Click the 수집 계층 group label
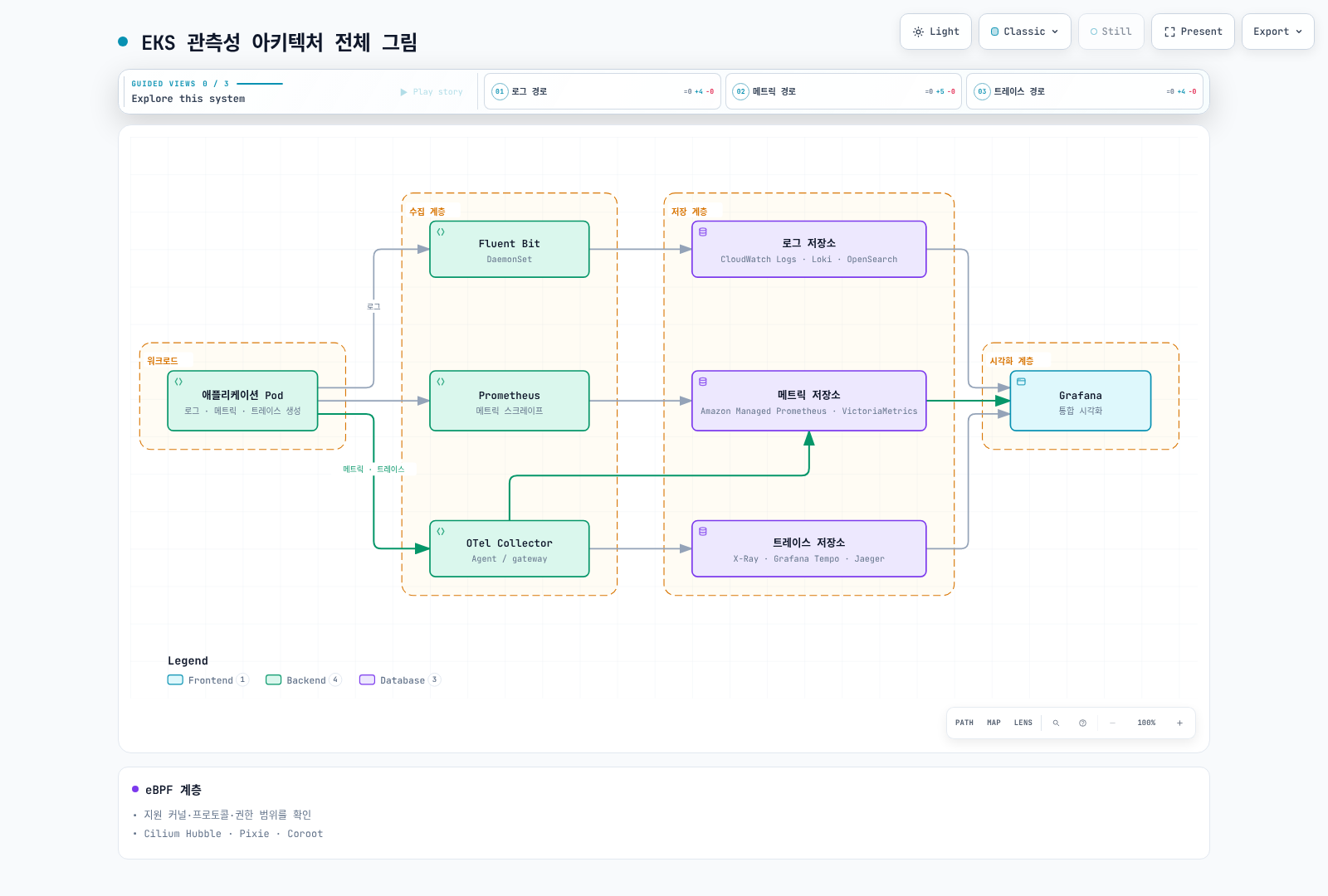Screen dimensions: 1328x896 (x=427, y=212)
